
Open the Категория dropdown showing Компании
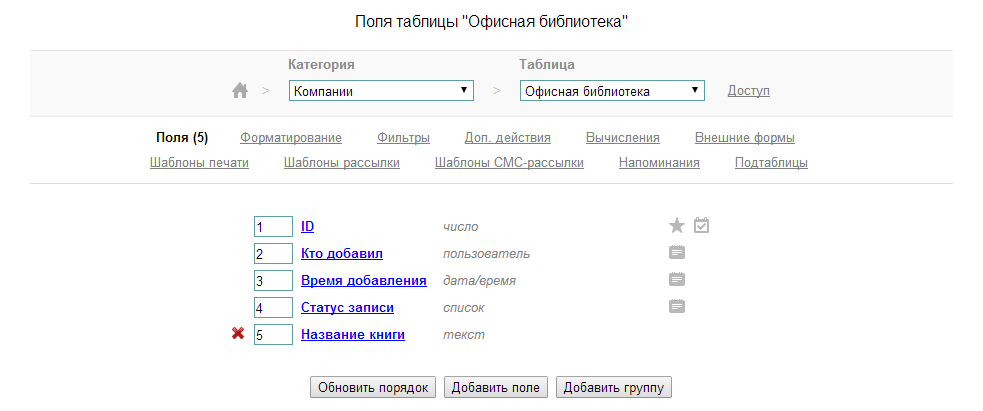click(381, 91)
